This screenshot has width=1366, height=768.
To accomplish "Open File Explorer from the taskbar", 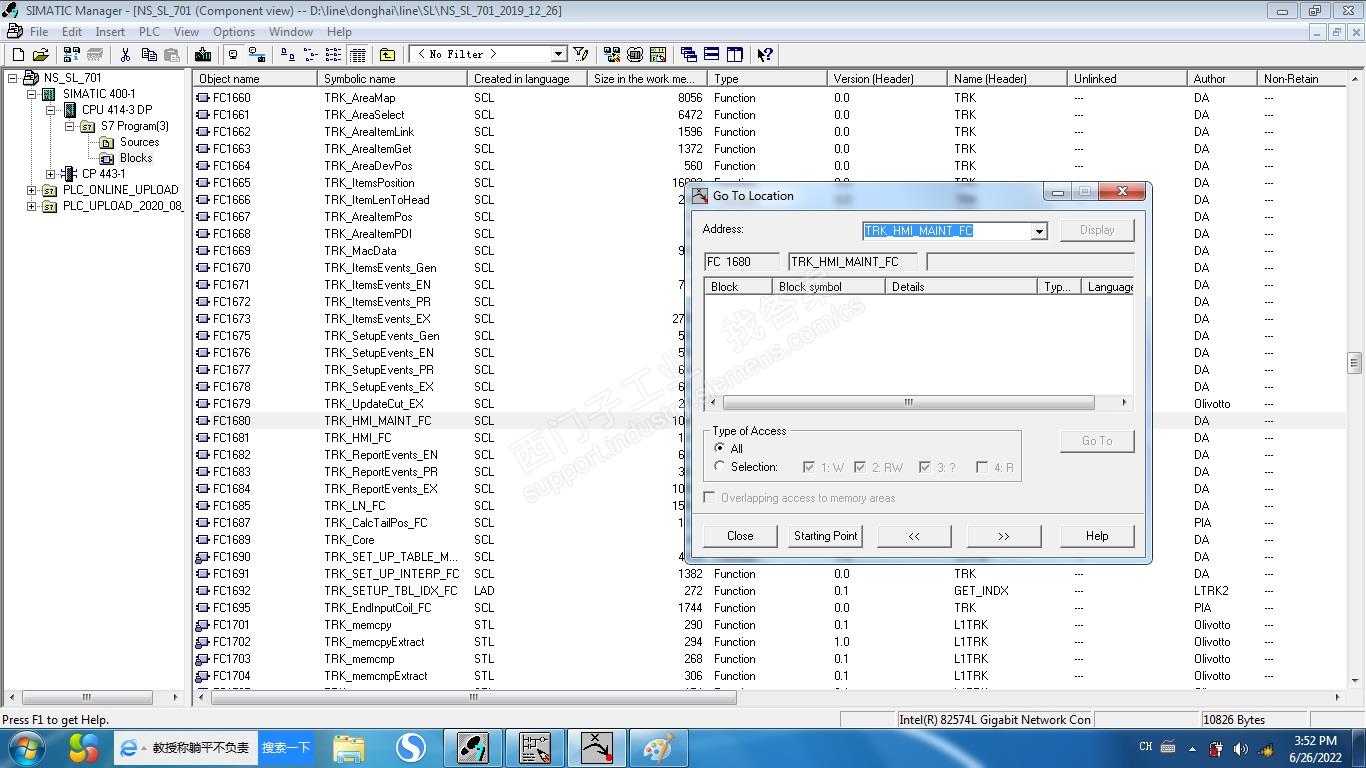I will [349, 747].
